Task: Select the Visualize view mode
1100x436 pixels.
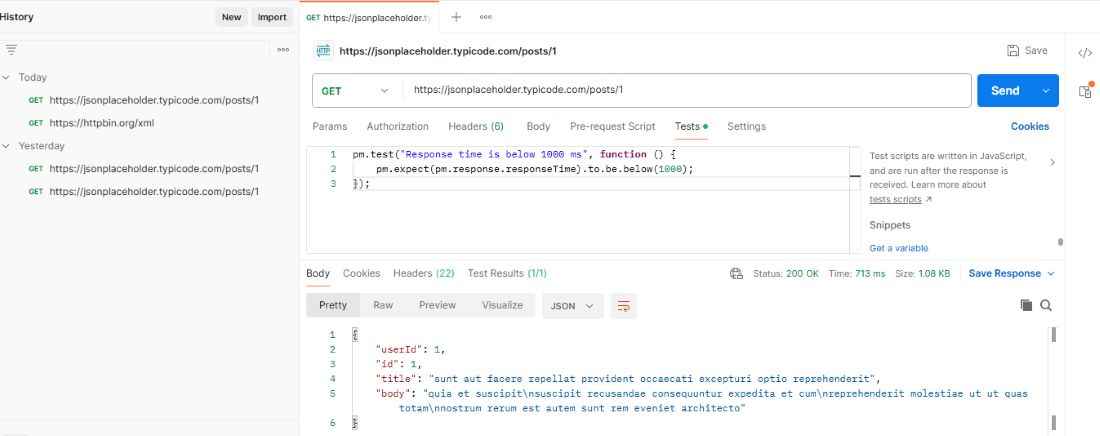Action: point(502,305)
